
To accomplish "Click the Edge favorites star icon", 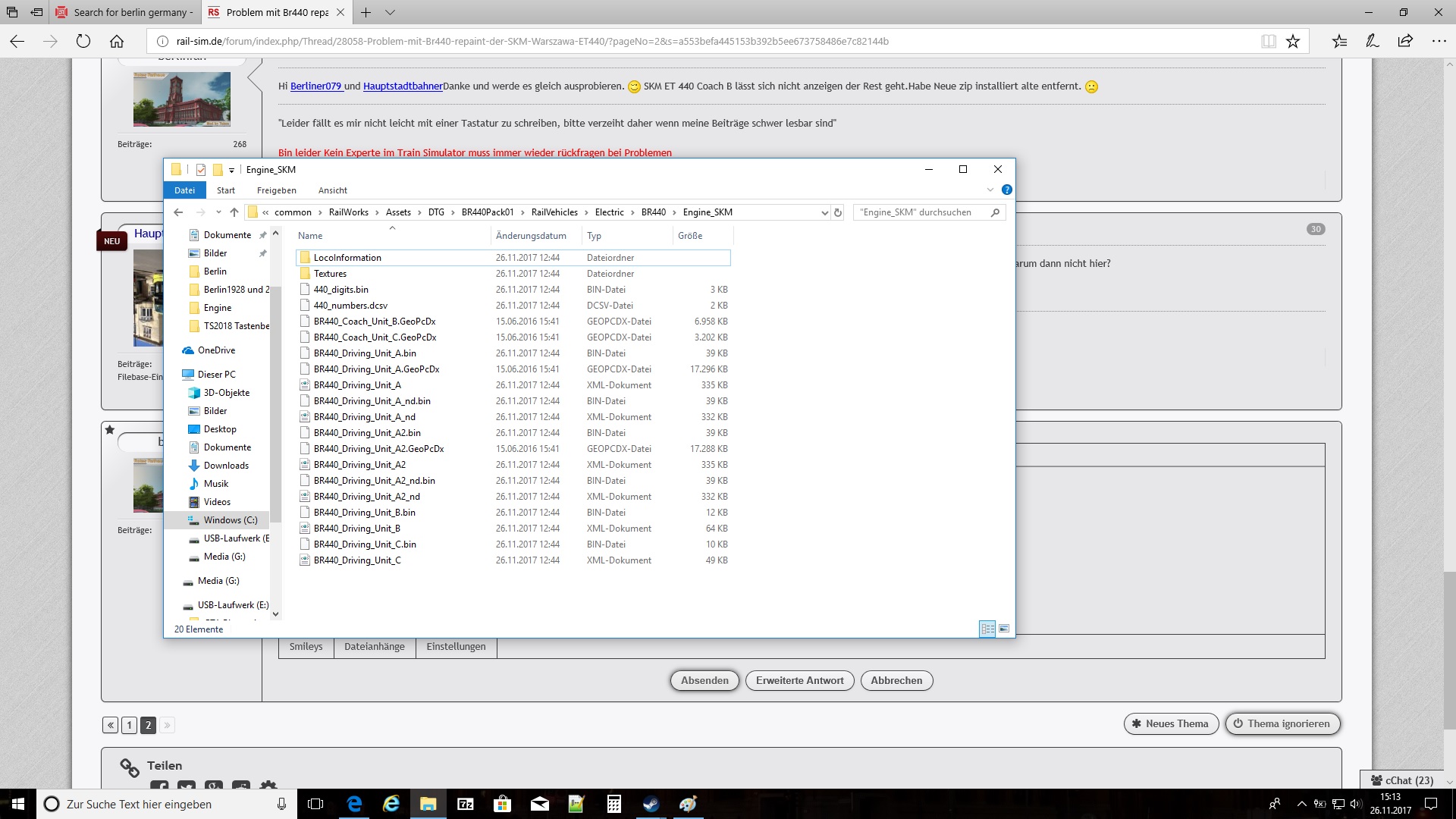I will pos(1293,41).
